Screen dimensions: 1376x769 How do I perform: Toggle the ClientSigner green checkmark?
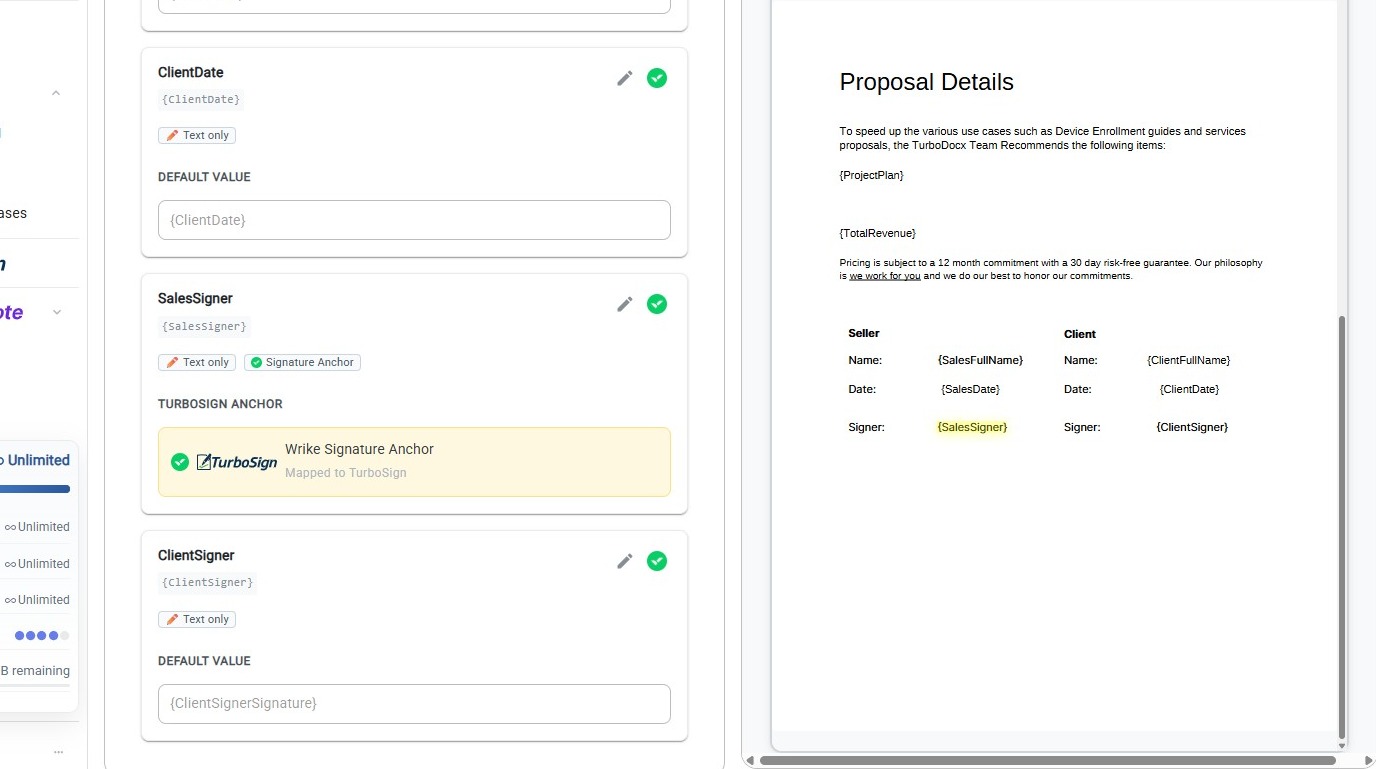pyautogui.click(x=657, y=561)
